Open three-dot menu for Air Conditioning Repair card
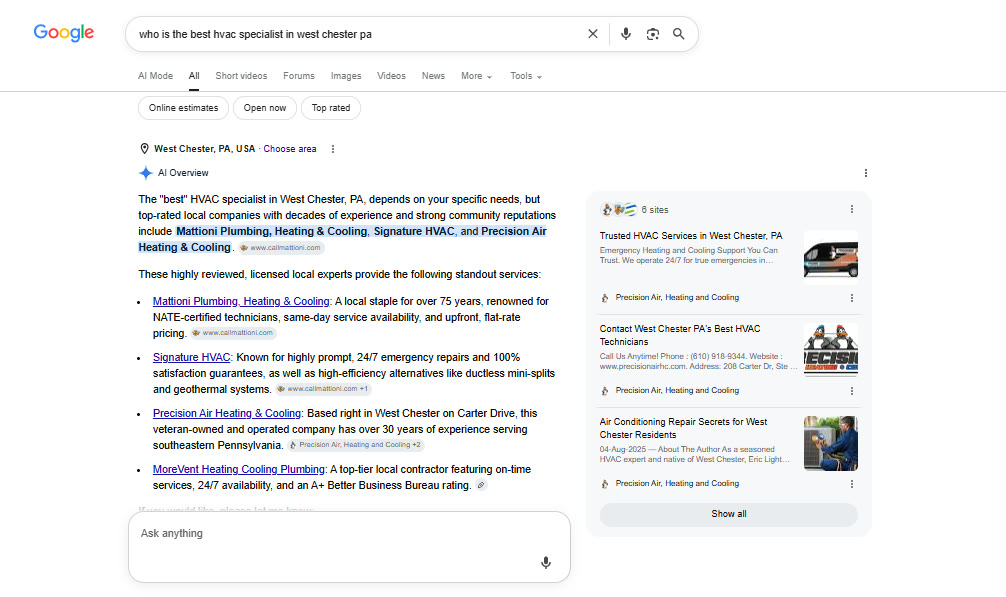Viewport: 1006px width, 597px height. click(x=851, y=484)
